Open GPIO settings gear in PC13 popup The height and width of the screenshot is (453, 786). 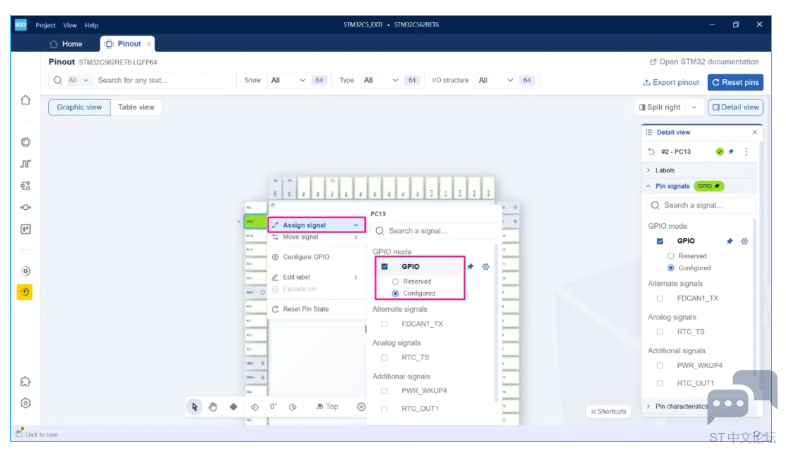point(486,267)
